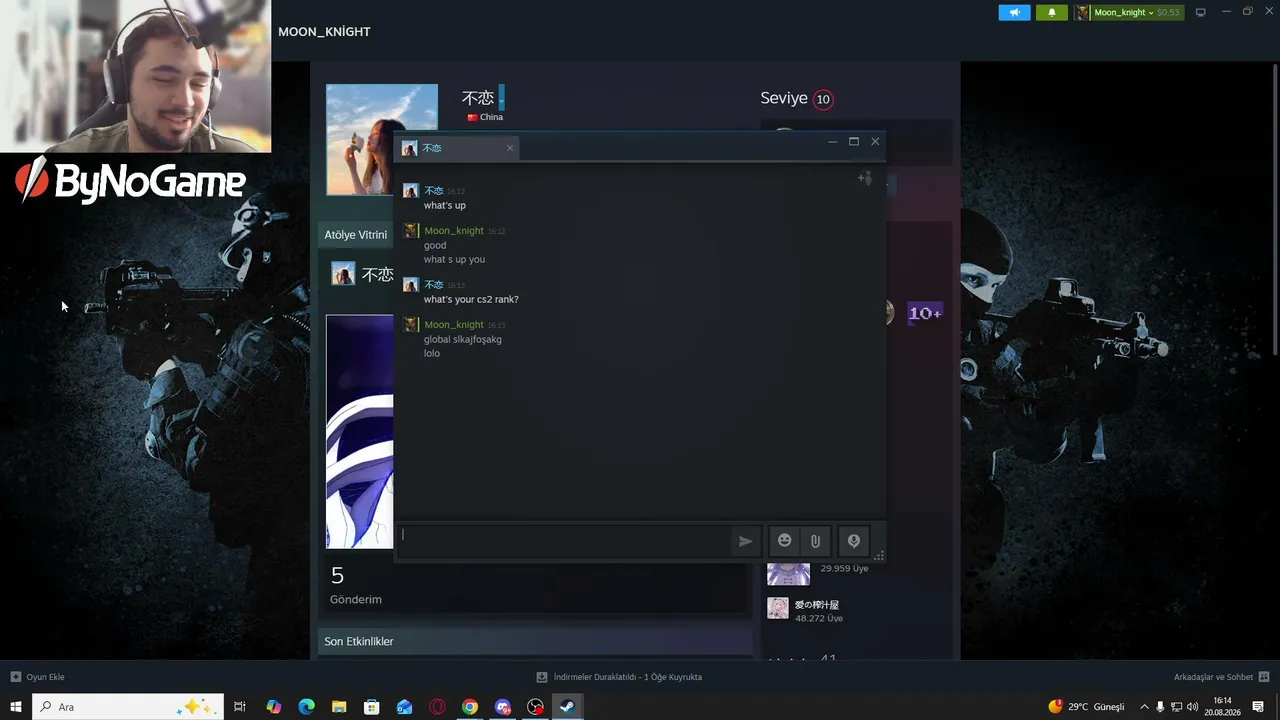The image size is (1280, 720).
Task: Launch Copilot from the taskbar
Action: pyautogui.click(x=274, y=707)
